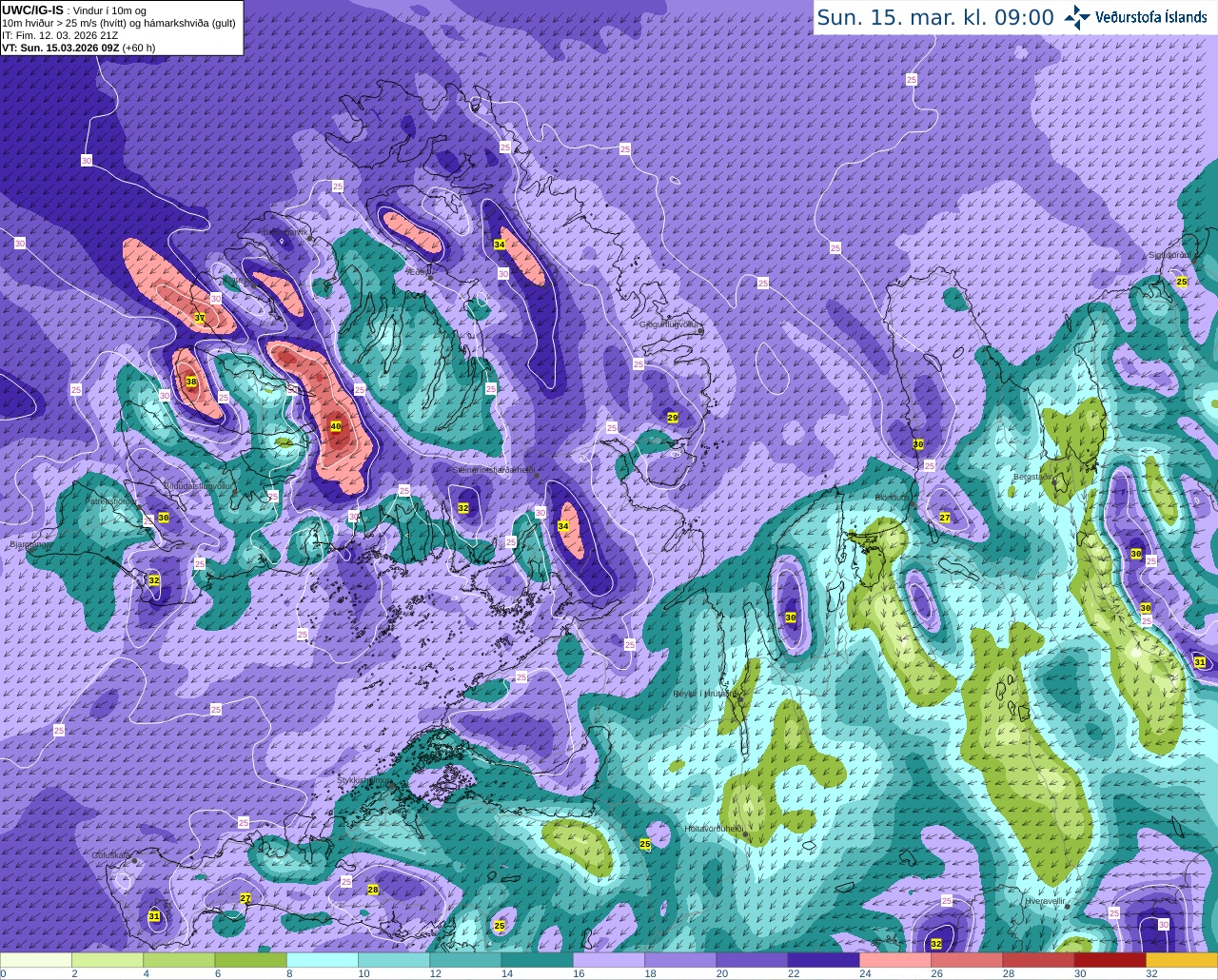Select yellow 30 label above Reykir í Hrútafirði
Viewport: 1218px width, 980px height.
791,617
